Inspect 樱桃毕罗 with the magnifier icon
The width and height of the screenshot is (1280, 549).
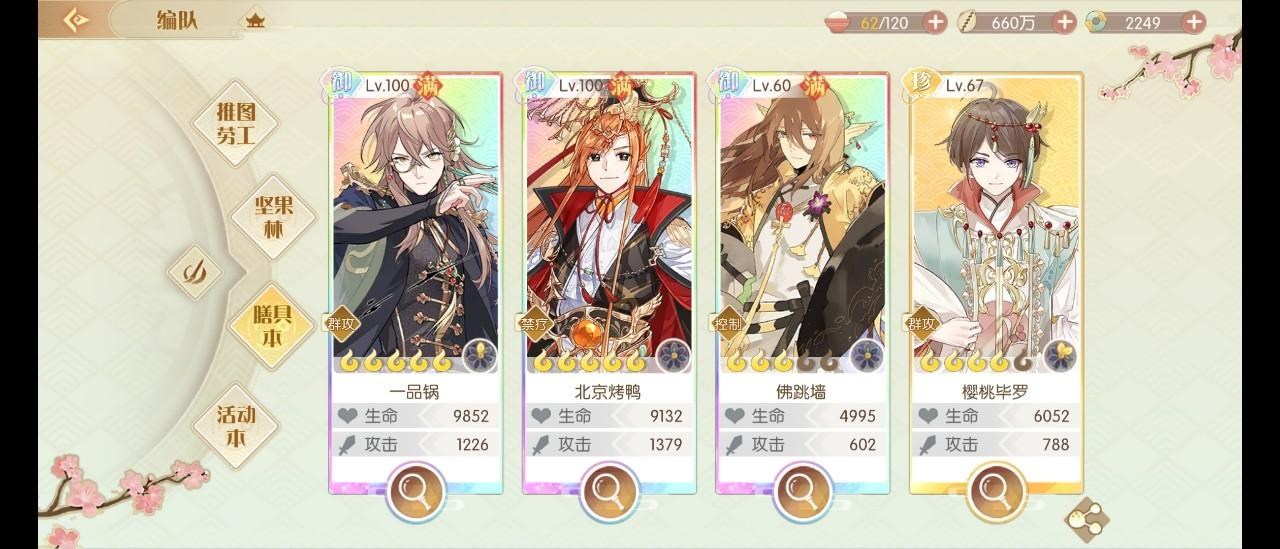click(995, 491)
